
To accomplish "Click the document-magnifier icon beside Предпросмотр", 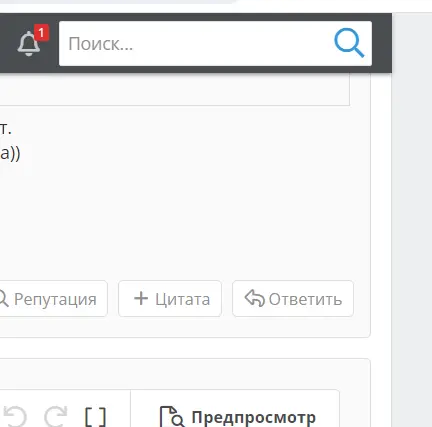I will pyautogui.click(x=172, y=417).
